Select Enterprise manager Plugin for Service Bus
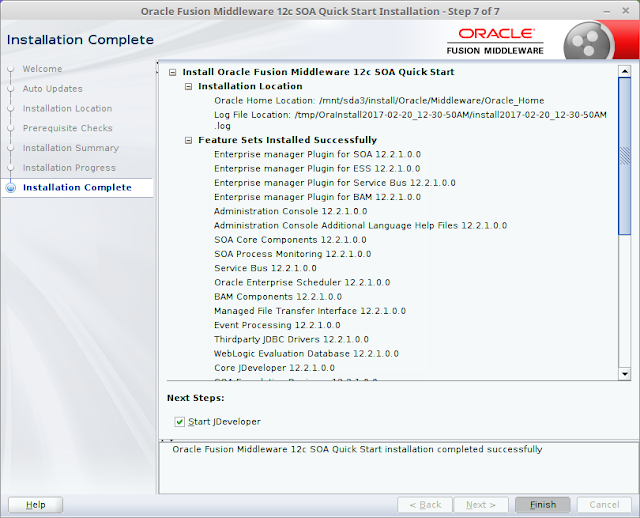640x518 pixels. (x=335, y=183)
